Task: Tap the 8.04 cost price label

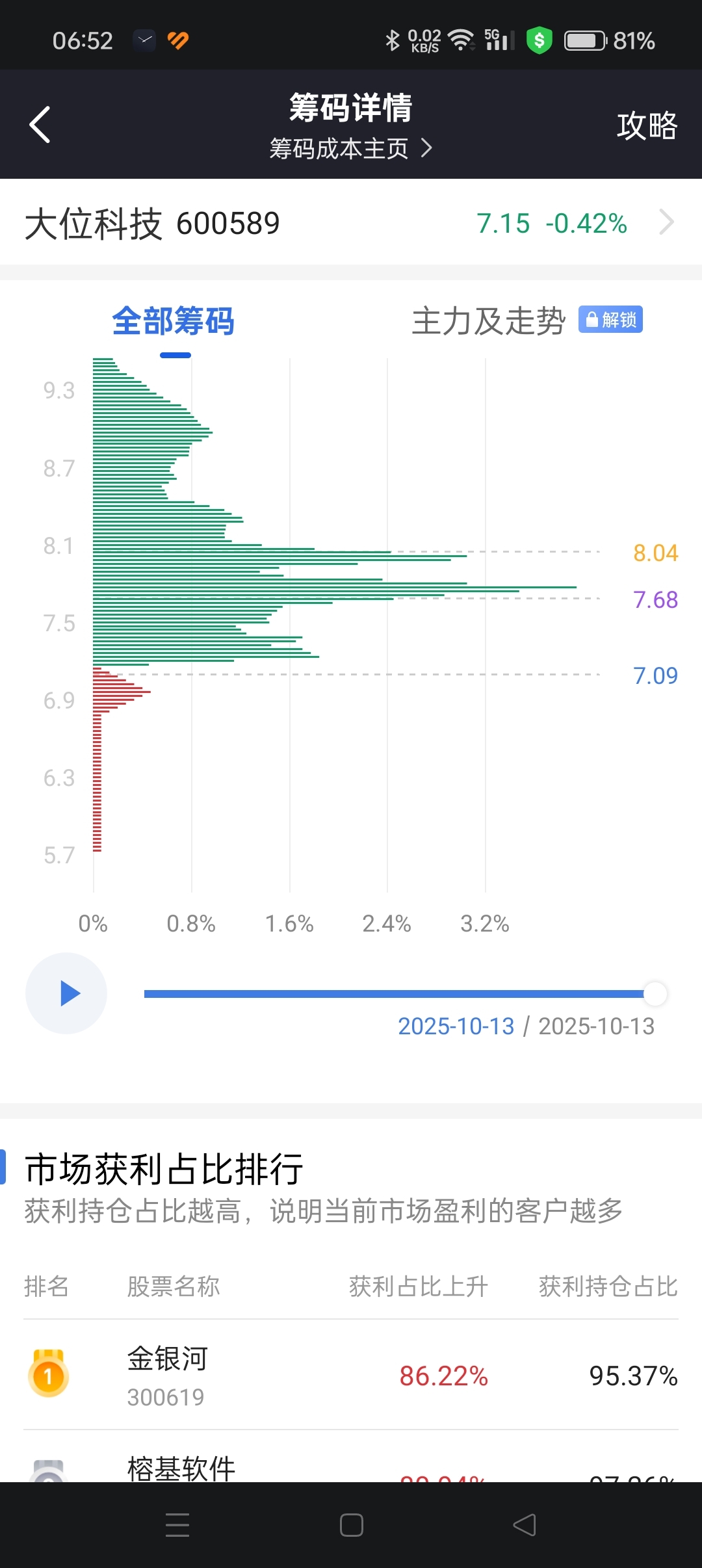Action: click(x=655, y=553)
